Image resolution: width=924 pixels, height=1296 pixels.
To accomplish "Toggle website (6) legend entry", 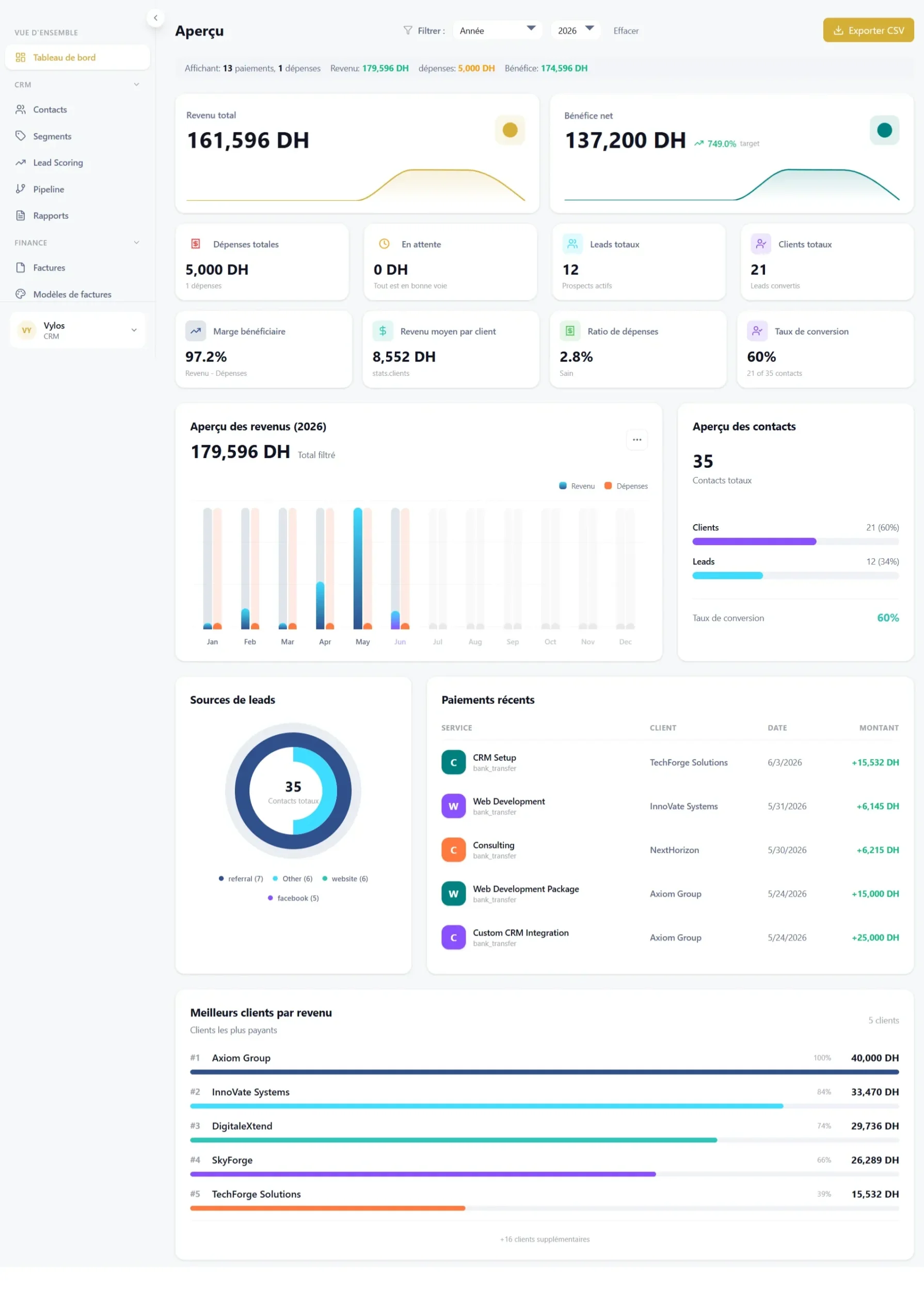I will (x=345, y=879).
